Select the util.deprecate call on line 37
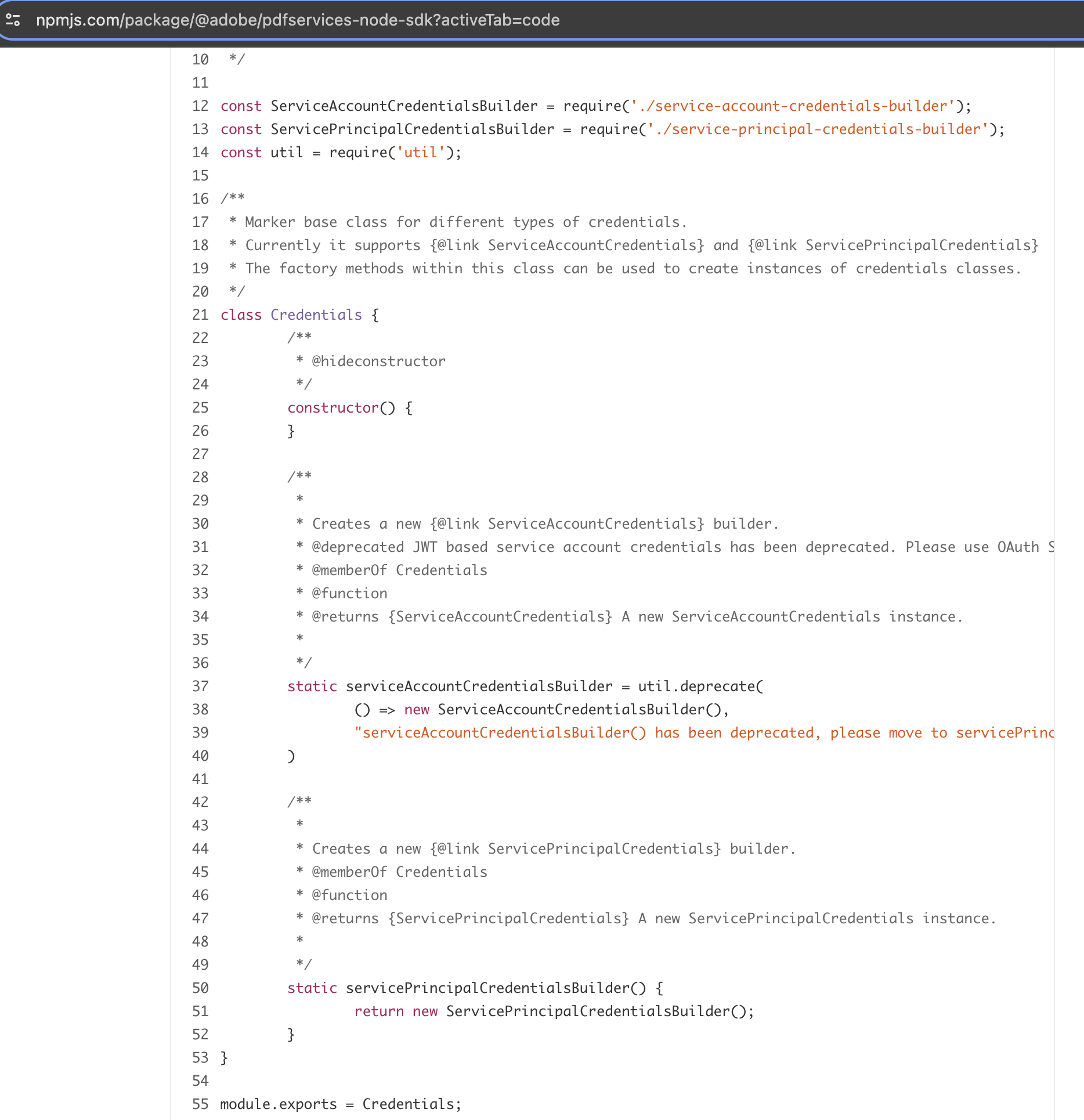The width and height of the screenshot is (1084, 1120). [x=696, y=686]
